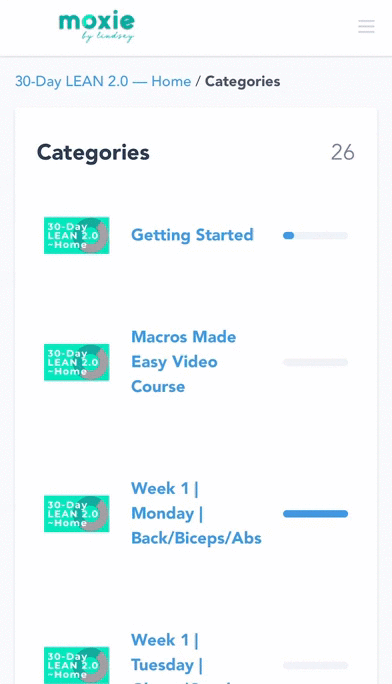Click the full Week 1 Monday progress bar
This screenshot has height=684, width=392.
315,514
